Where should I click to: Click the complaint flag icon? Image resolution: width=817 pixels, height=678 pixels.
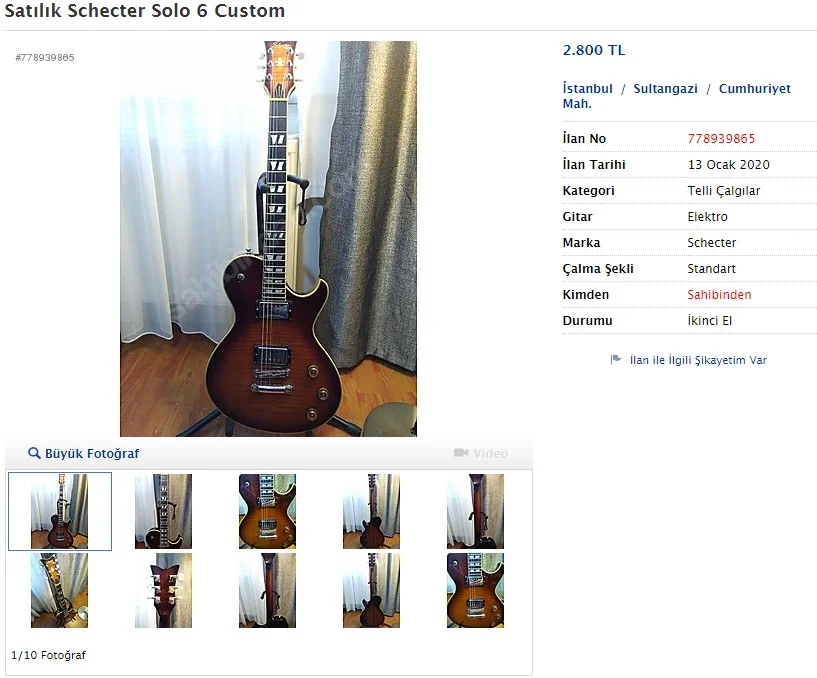tap(616, 359)
